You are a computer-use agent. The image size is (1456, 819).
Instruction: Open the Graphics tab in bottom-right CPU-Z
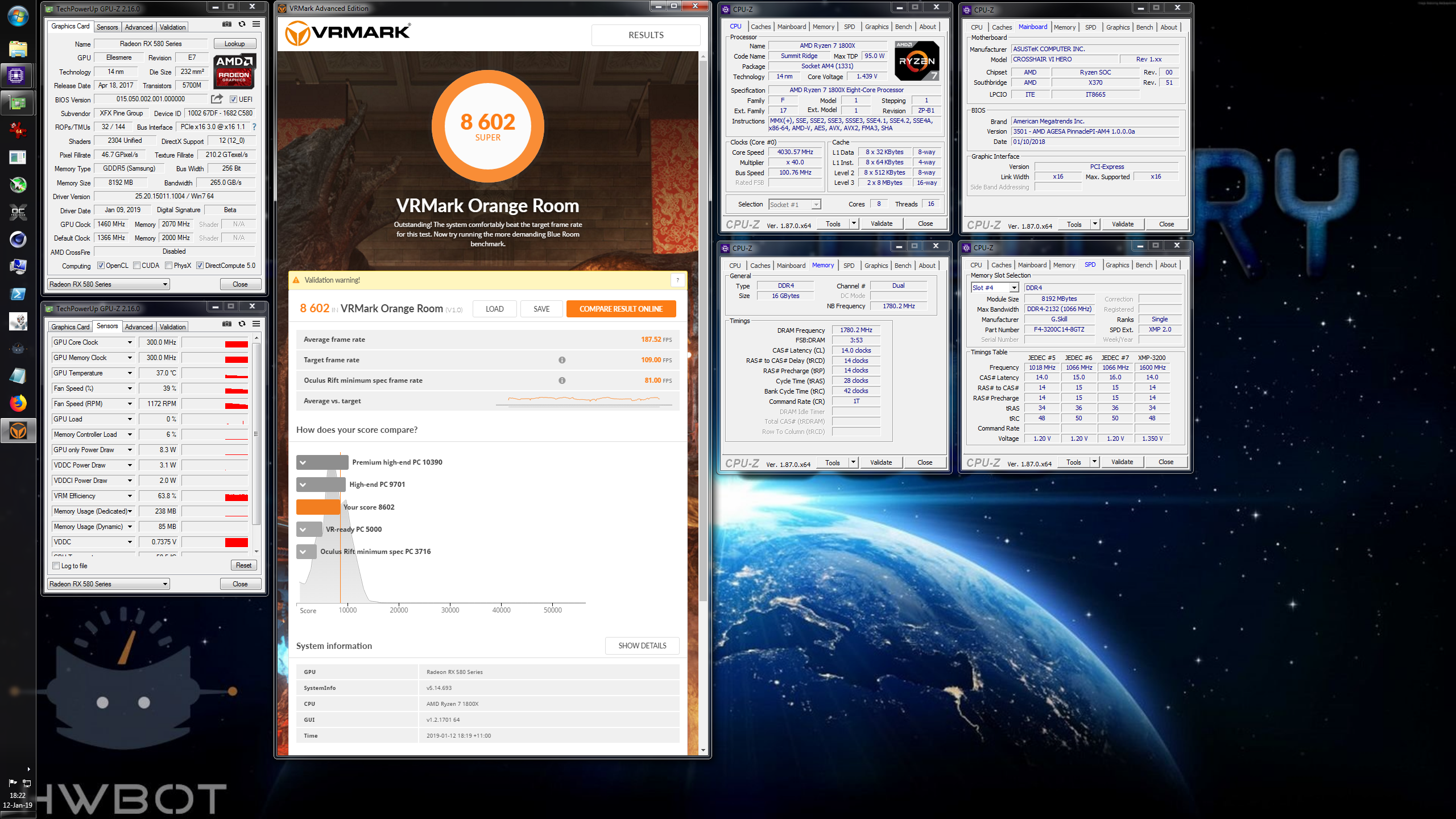(x=1117, y=265)
